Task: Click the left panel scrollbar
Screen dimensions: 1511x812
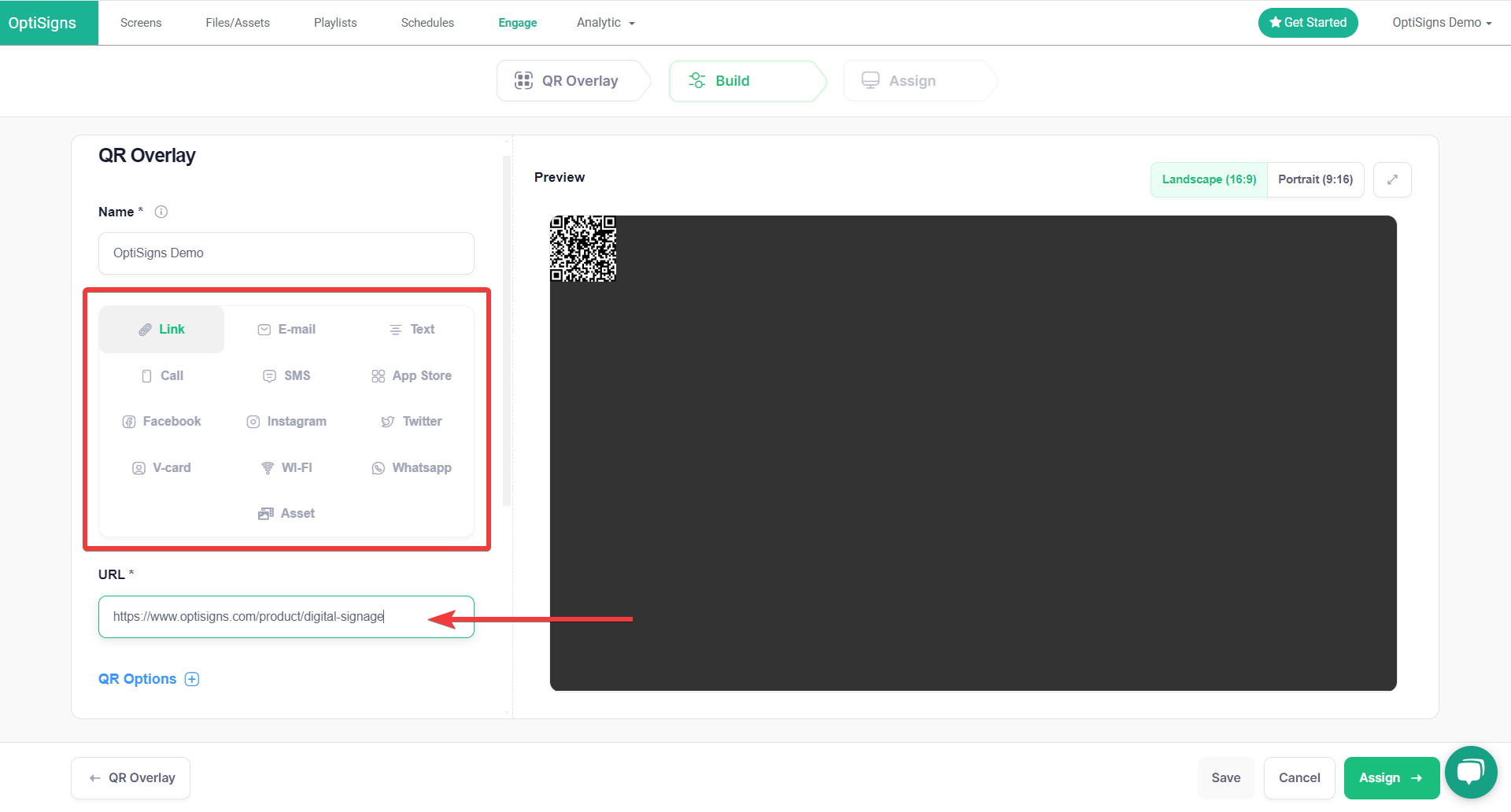Action: tap(507, 330)
